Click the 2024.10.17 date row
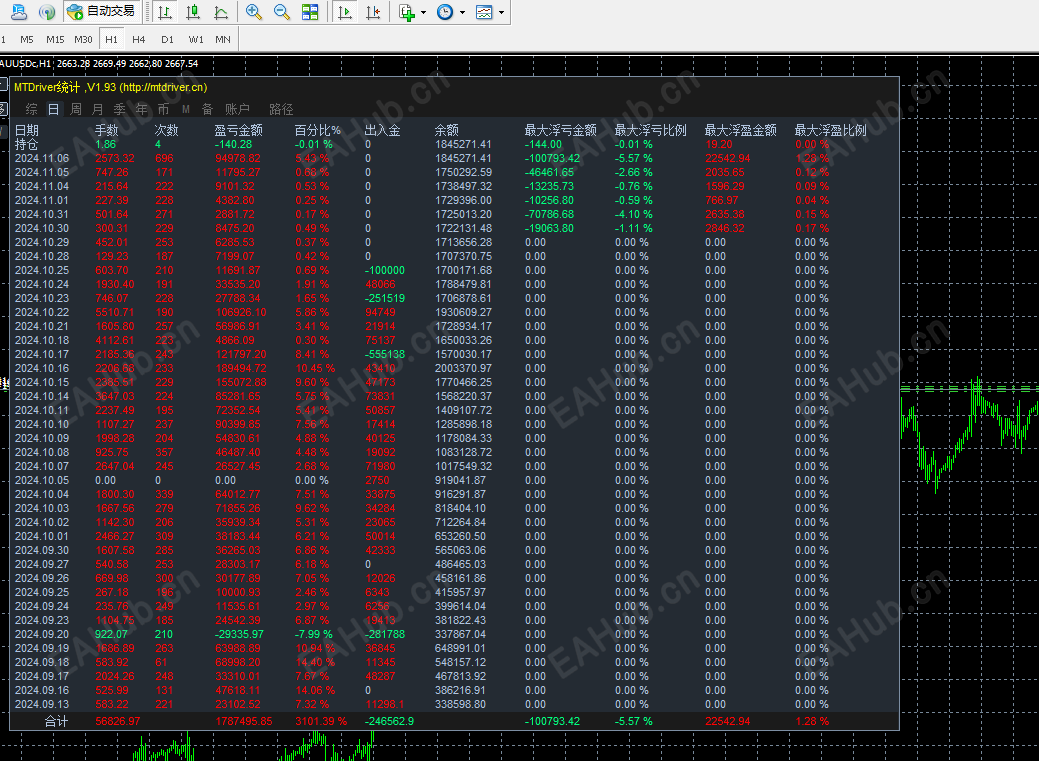The width and height of the screenshot is (1039, 761). (x=42, y=354)
